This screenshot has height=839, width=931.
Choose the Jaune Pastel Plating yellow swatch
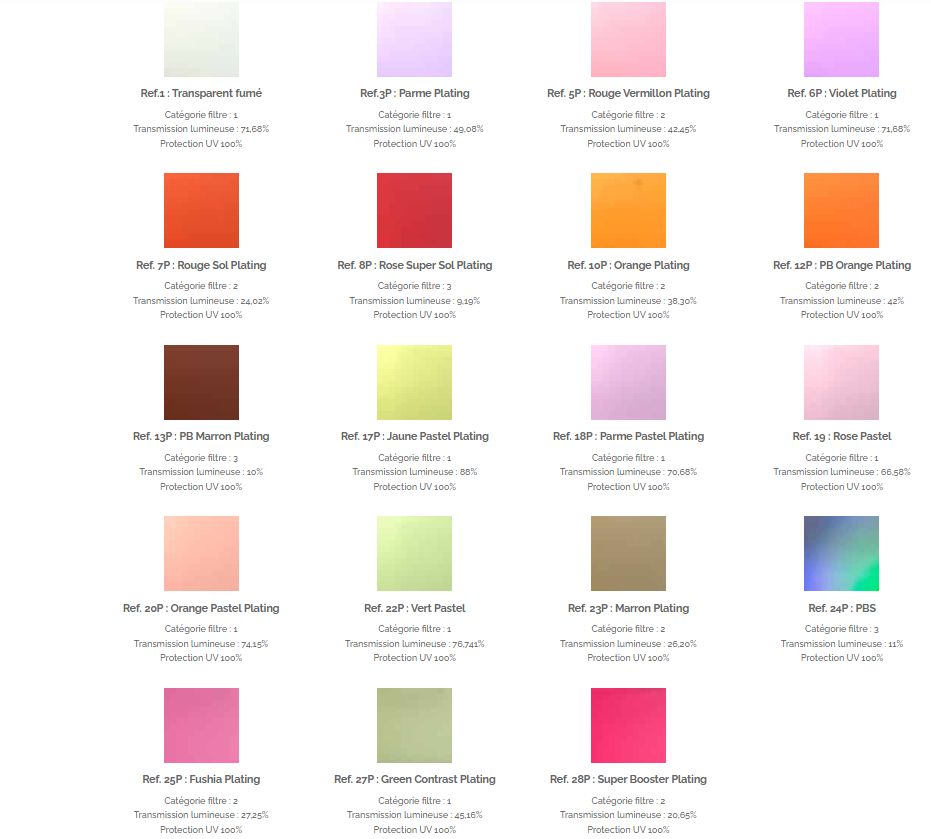tap(414, 382)
